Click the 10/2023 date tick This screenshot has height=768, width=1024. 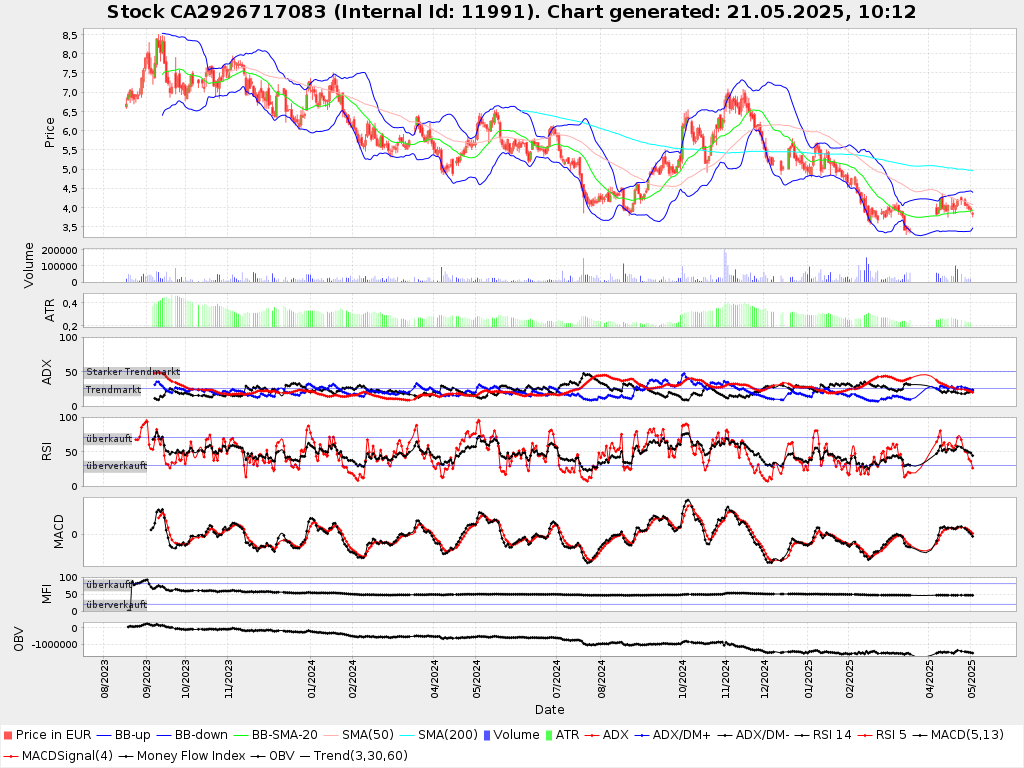186,679
